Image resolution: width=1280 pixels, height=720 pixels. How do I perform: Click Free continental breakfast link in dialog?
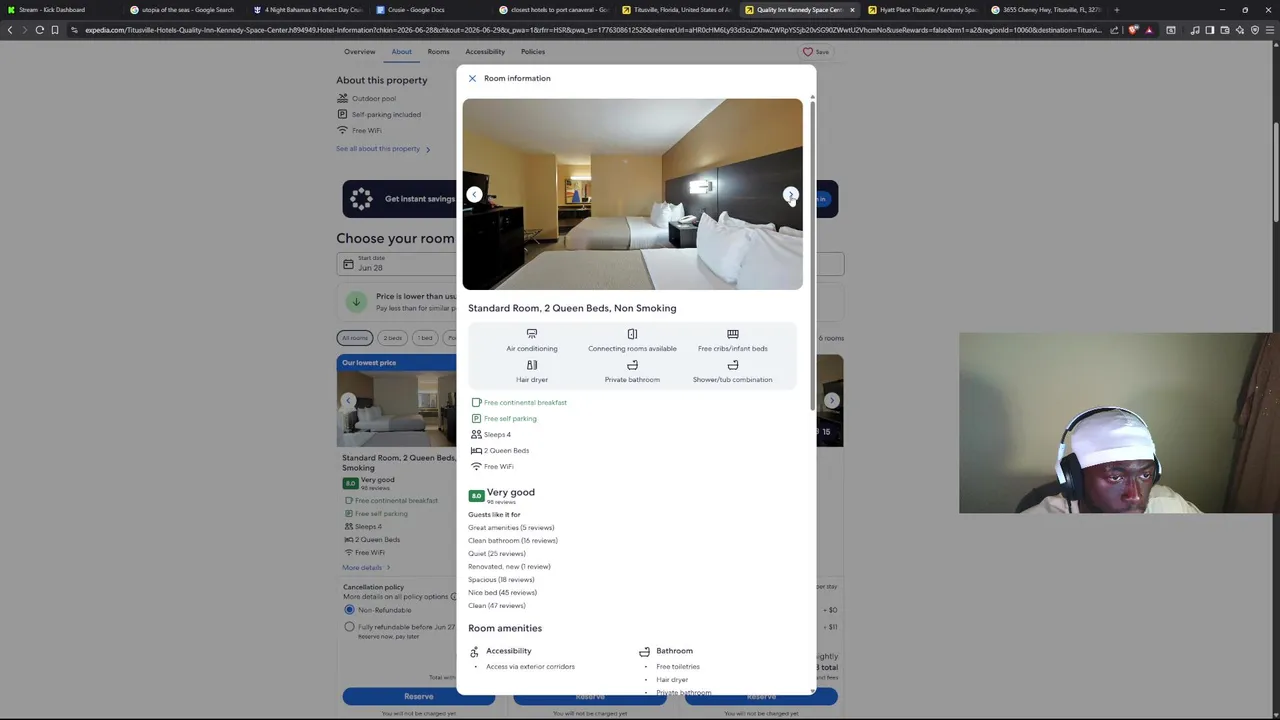[525, 402]
